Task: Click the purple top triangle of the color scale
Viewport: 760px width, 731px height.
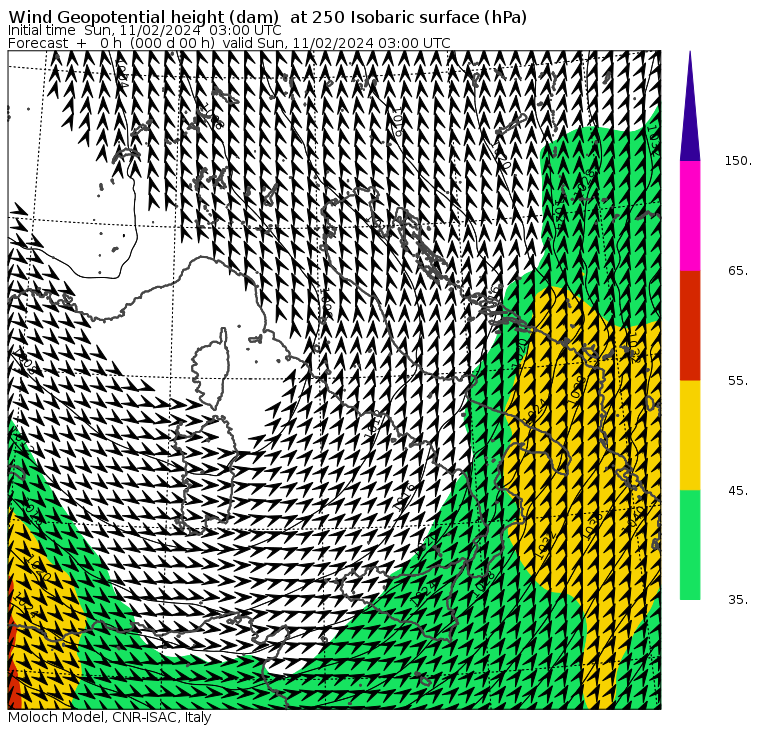Action: pyautogui.click(x=690, y=106)
